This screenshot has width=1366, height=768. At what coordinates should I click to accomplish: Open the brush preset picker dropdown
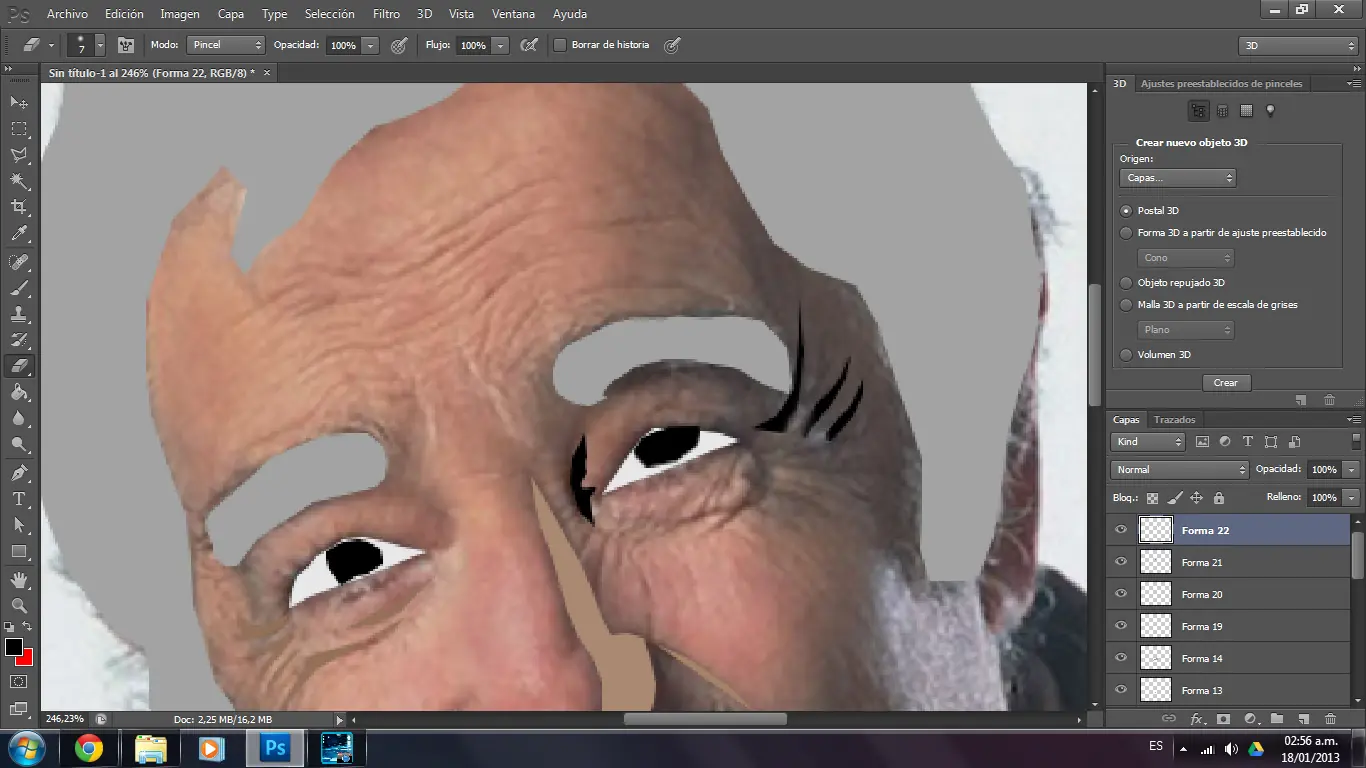[100, 45]
